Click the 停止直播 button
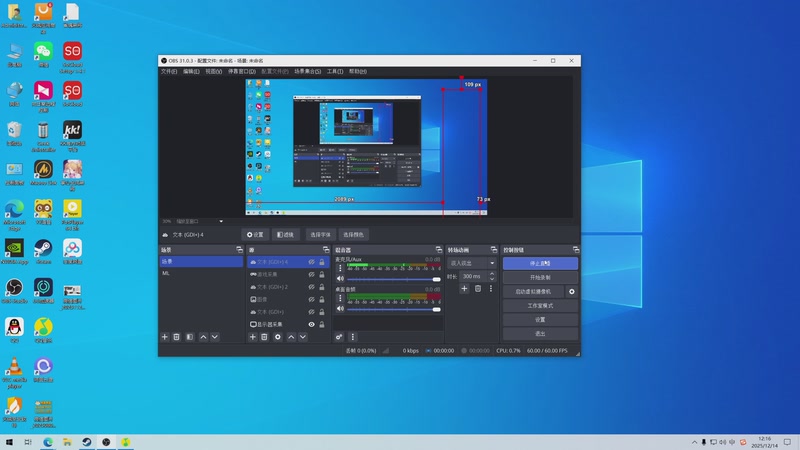 (x=540, y=263)
